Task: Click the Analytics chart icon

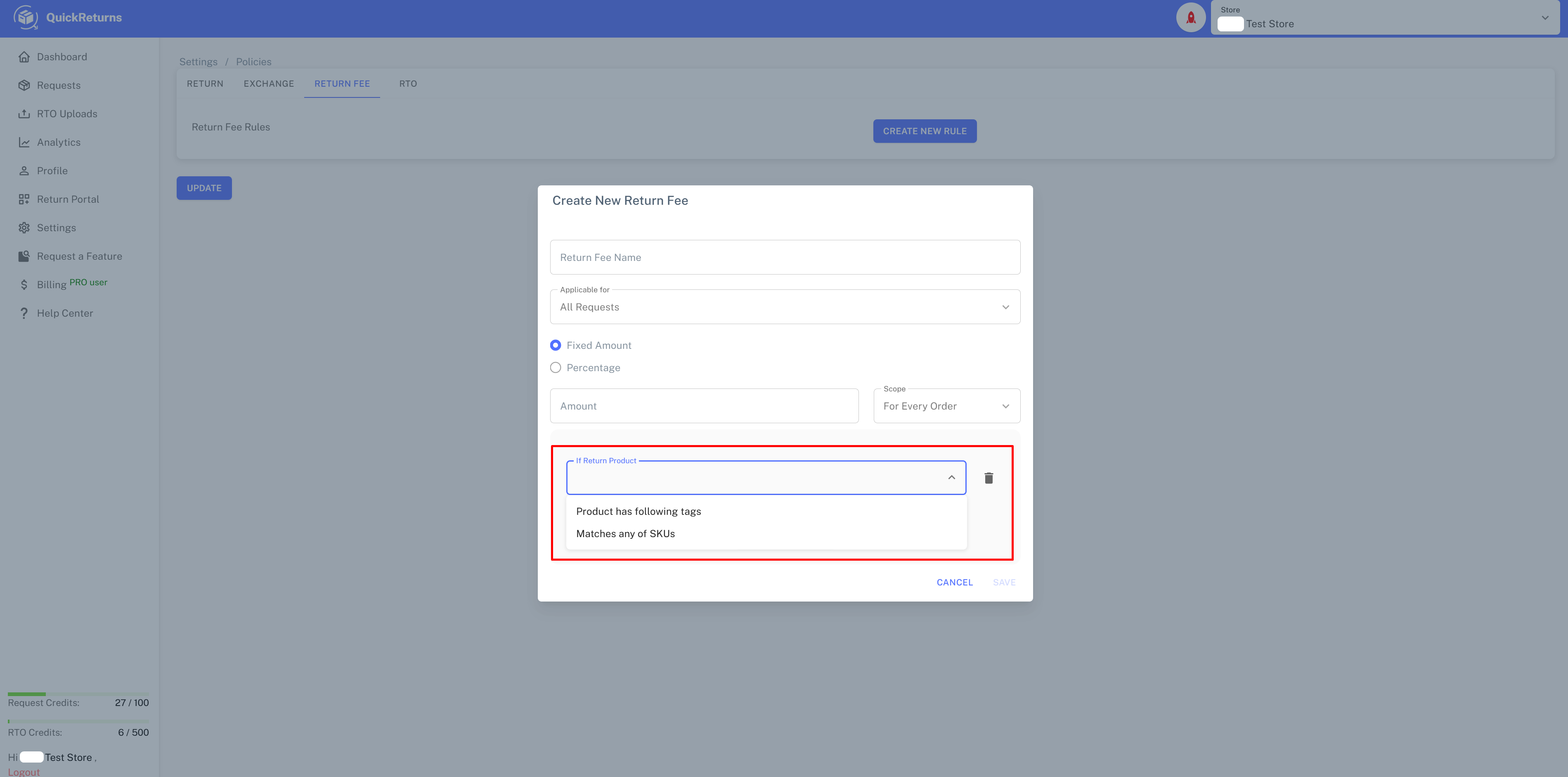Action: click(x=24, y=142)
